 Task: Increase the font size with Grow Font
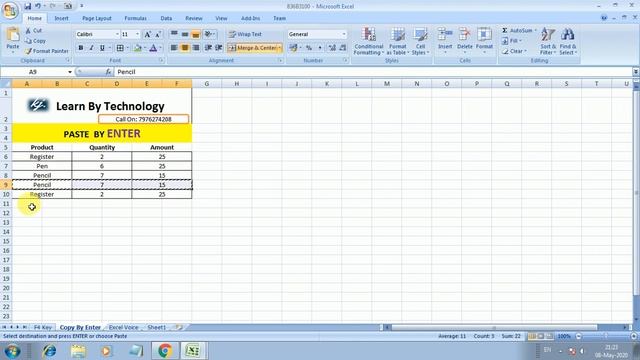click(x=148, y=34)
